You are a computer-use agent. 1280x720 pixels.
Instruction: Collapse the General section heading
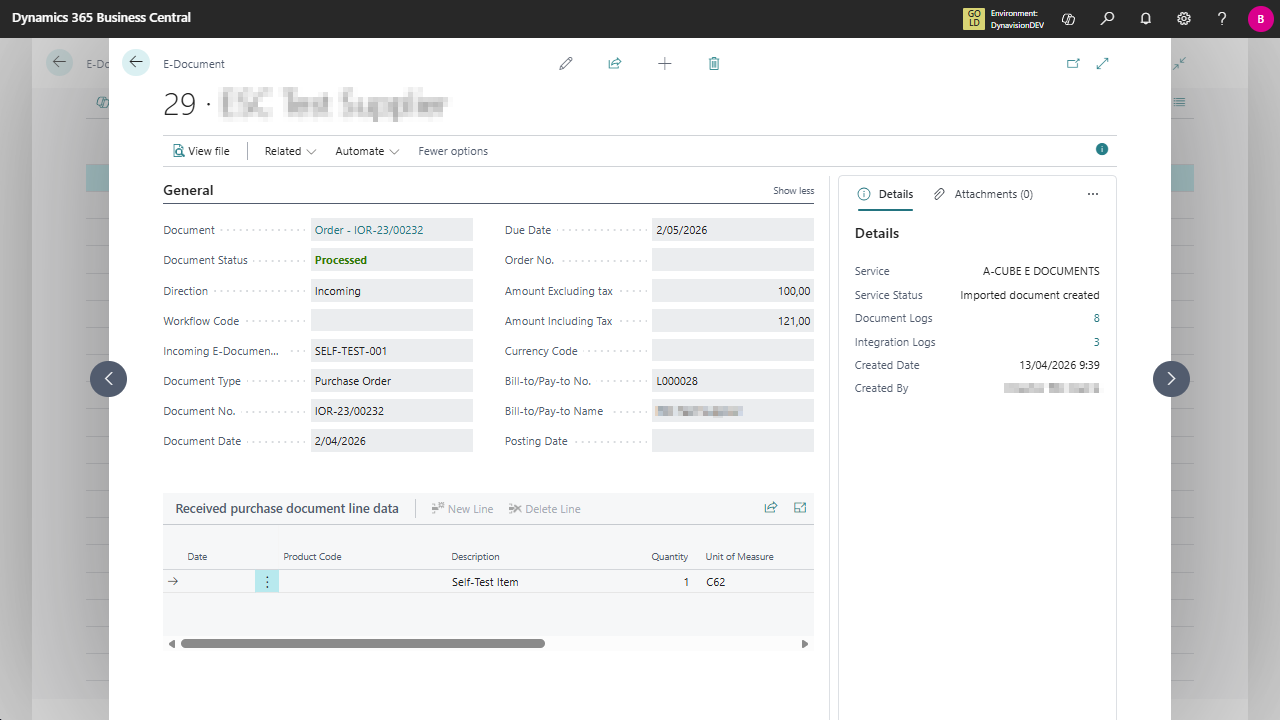coord(188,190)
